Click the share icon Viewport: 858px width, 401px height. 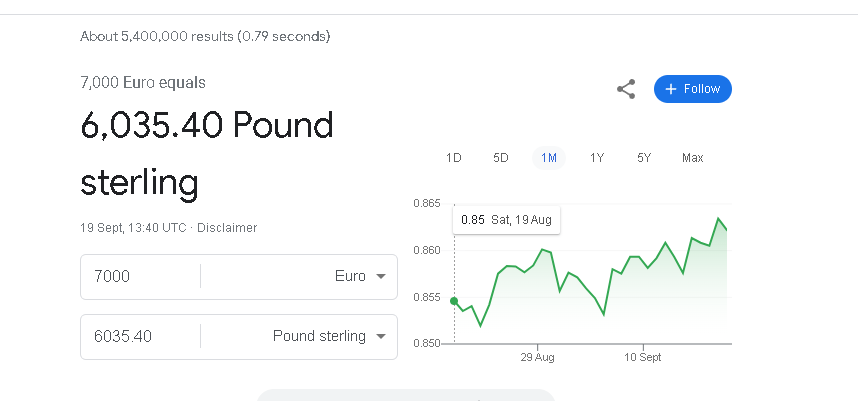tap(626, 89)
